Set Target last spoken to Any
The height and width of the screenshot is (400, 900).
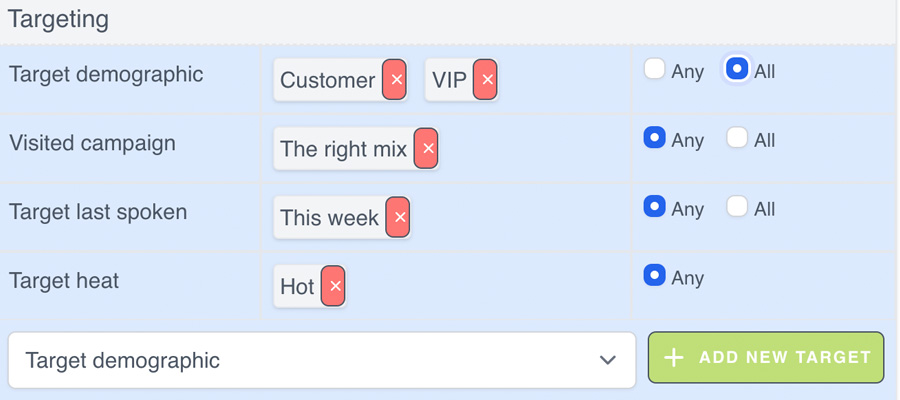click(x=655, y=208)
